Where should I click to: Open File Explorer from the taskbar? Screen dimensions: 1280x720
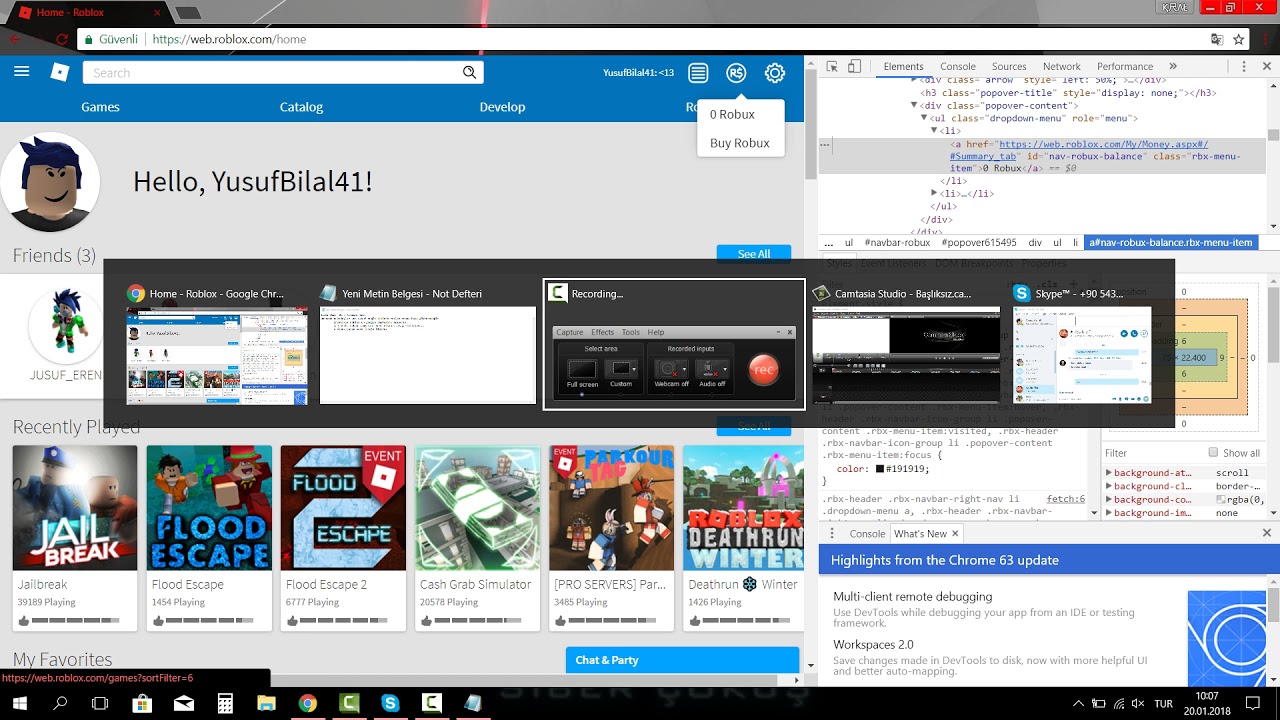point(266,703)
